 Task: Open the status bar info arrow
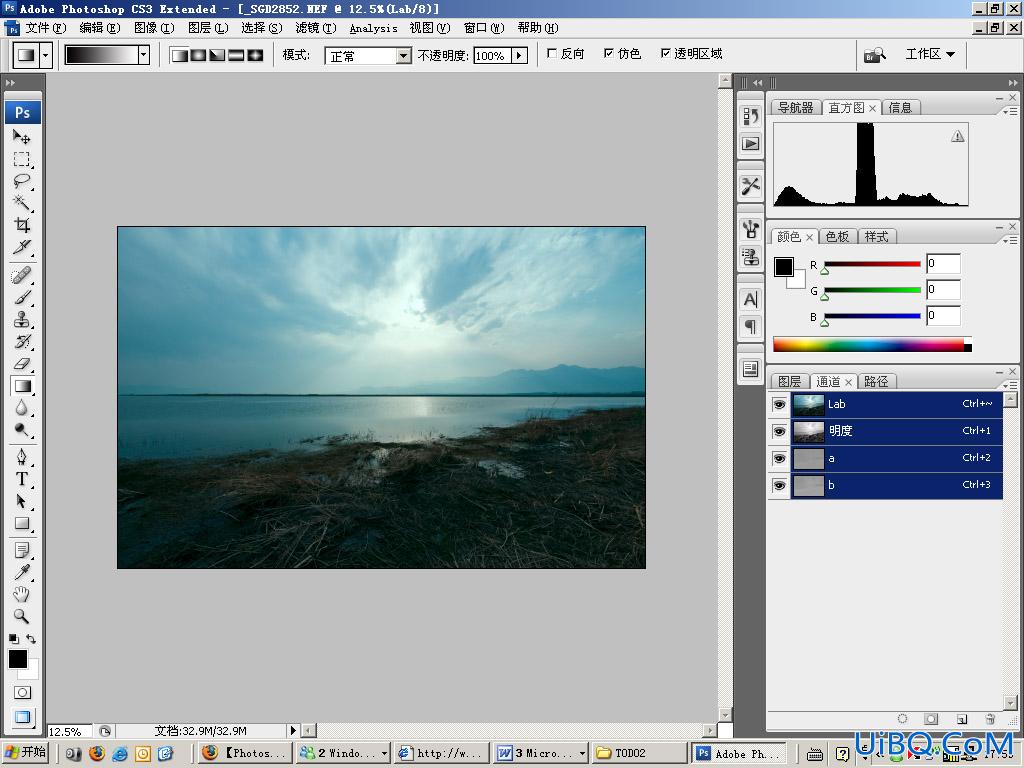pos(293,731)
